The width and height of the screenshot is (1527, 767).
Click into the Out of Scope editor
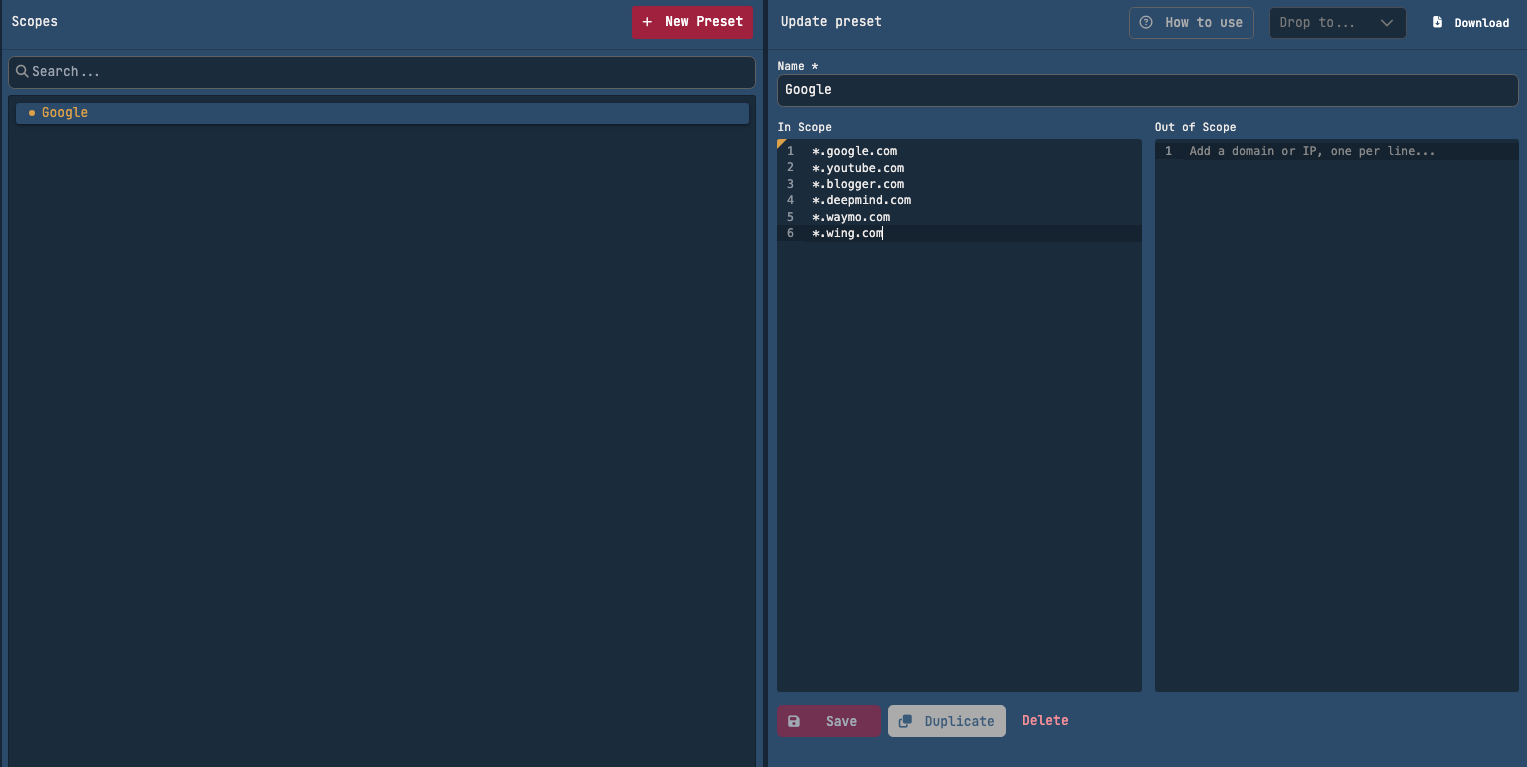[x=1336, y=415]
